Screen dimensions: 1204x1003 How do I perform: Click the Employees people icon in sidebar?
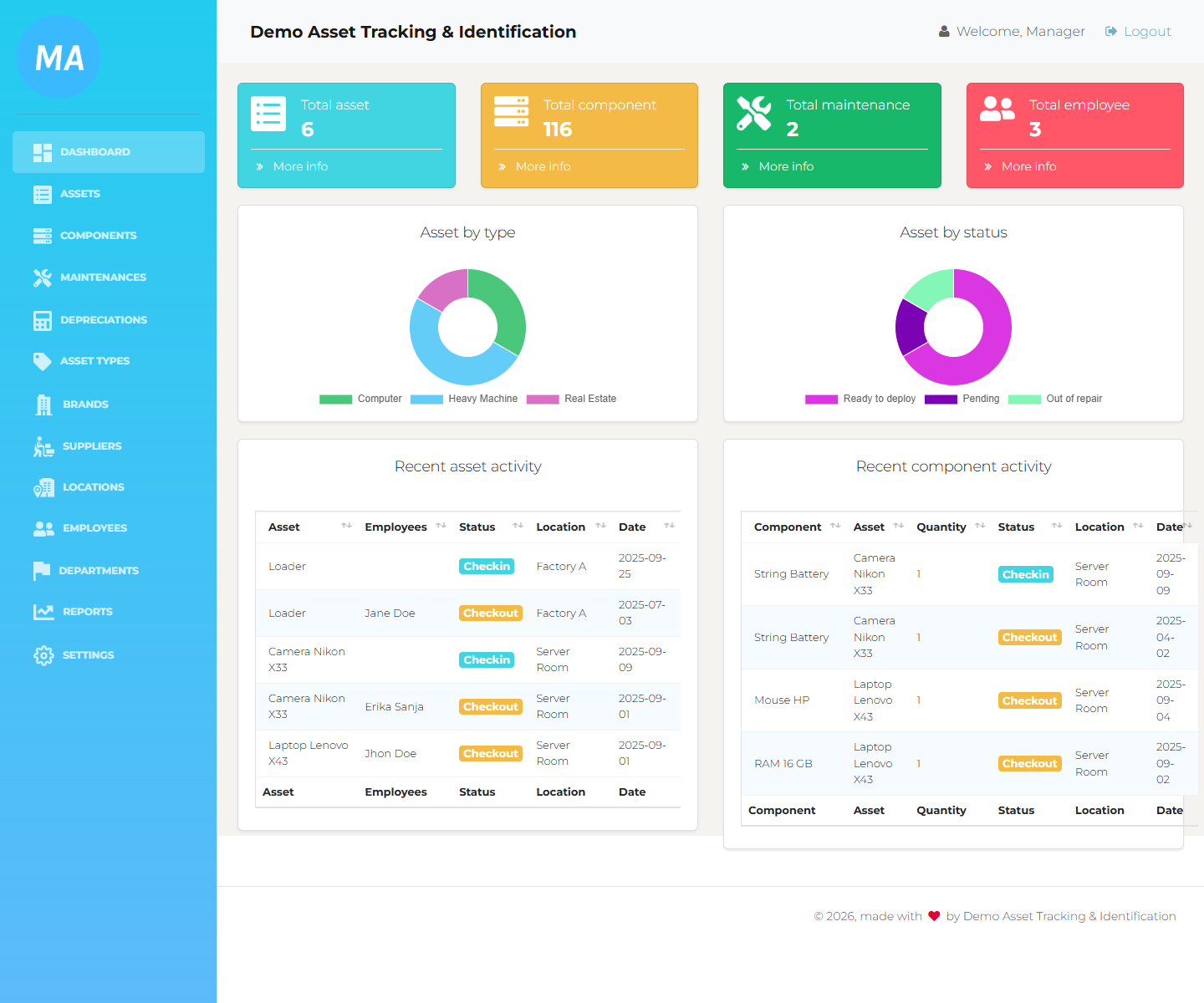click(x=43, y=528)
